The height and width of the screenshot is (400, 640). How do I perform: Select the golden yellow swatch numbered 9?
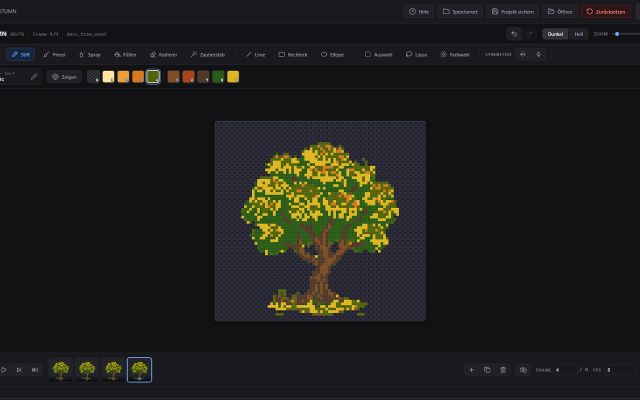click(x=233, y=77)
